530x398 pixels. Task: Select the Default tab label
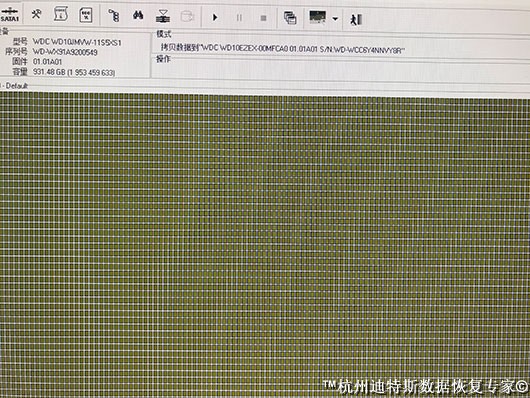point(16,86)
